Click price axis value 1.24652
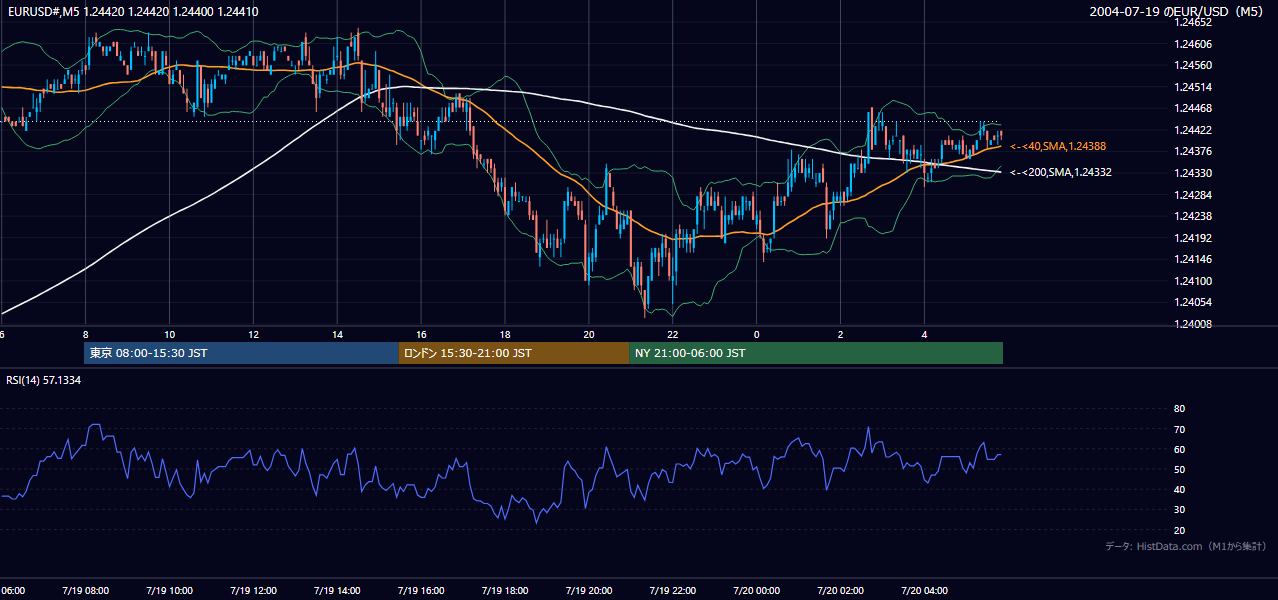The image size is (1278, 600). point(1192,22)
